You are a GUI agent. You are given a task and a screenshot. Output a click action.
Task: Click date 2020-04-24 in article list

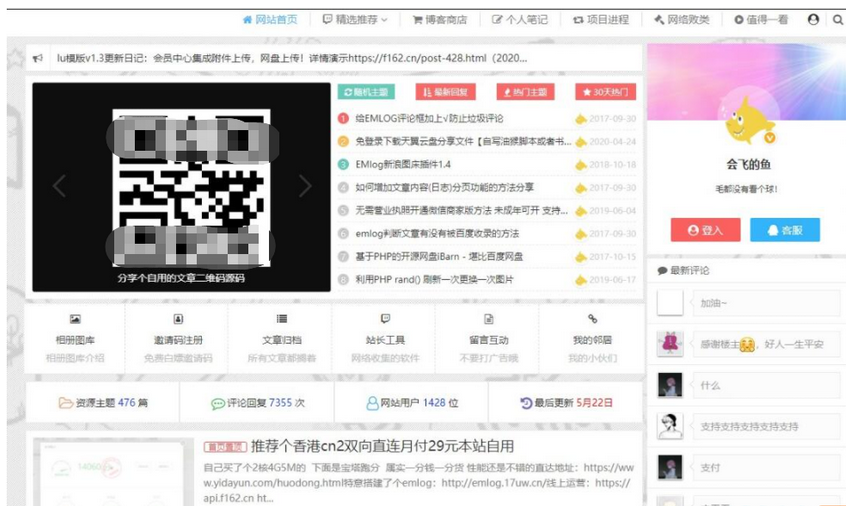point(612,142)
